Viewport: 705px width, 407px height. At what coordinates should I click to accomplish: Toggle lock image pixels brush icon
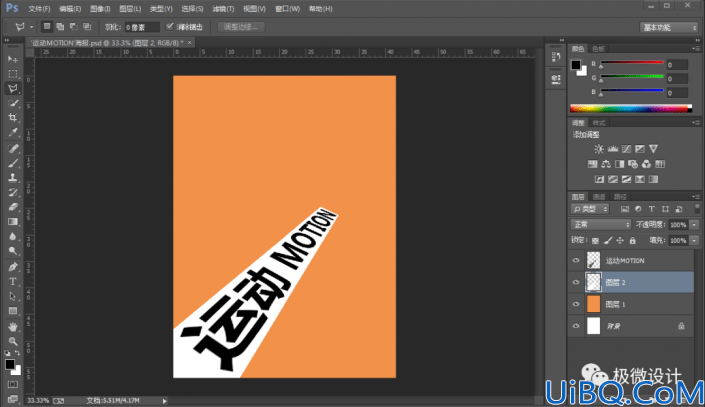pyautogui.click(x=608, y=241)
